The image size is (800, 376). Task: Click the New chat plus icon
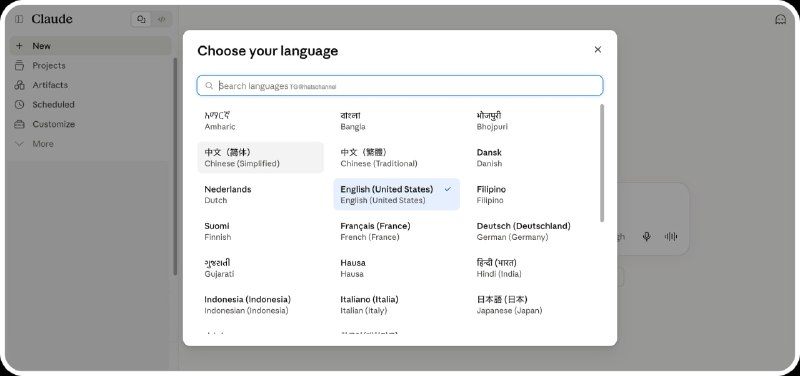pos(19,46)
